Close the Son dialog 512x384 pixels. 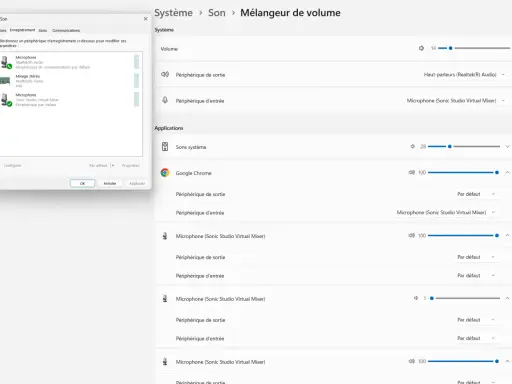[x=146, y=19]
